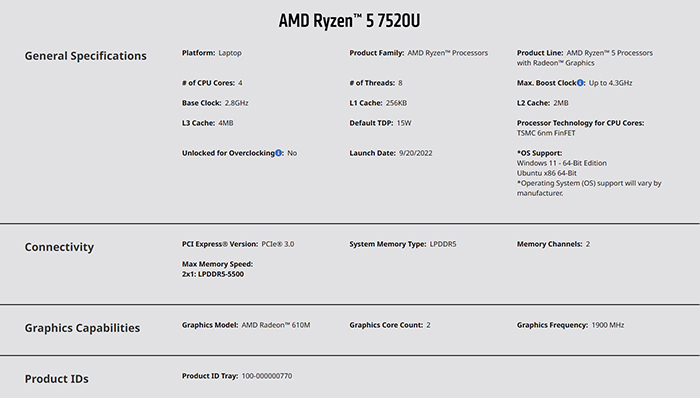Image resolution: width=700 pixels, height=398 pixels.
Task: Click the Windows 11 - 64-Bit Edition line
Action: coord(562,163)
